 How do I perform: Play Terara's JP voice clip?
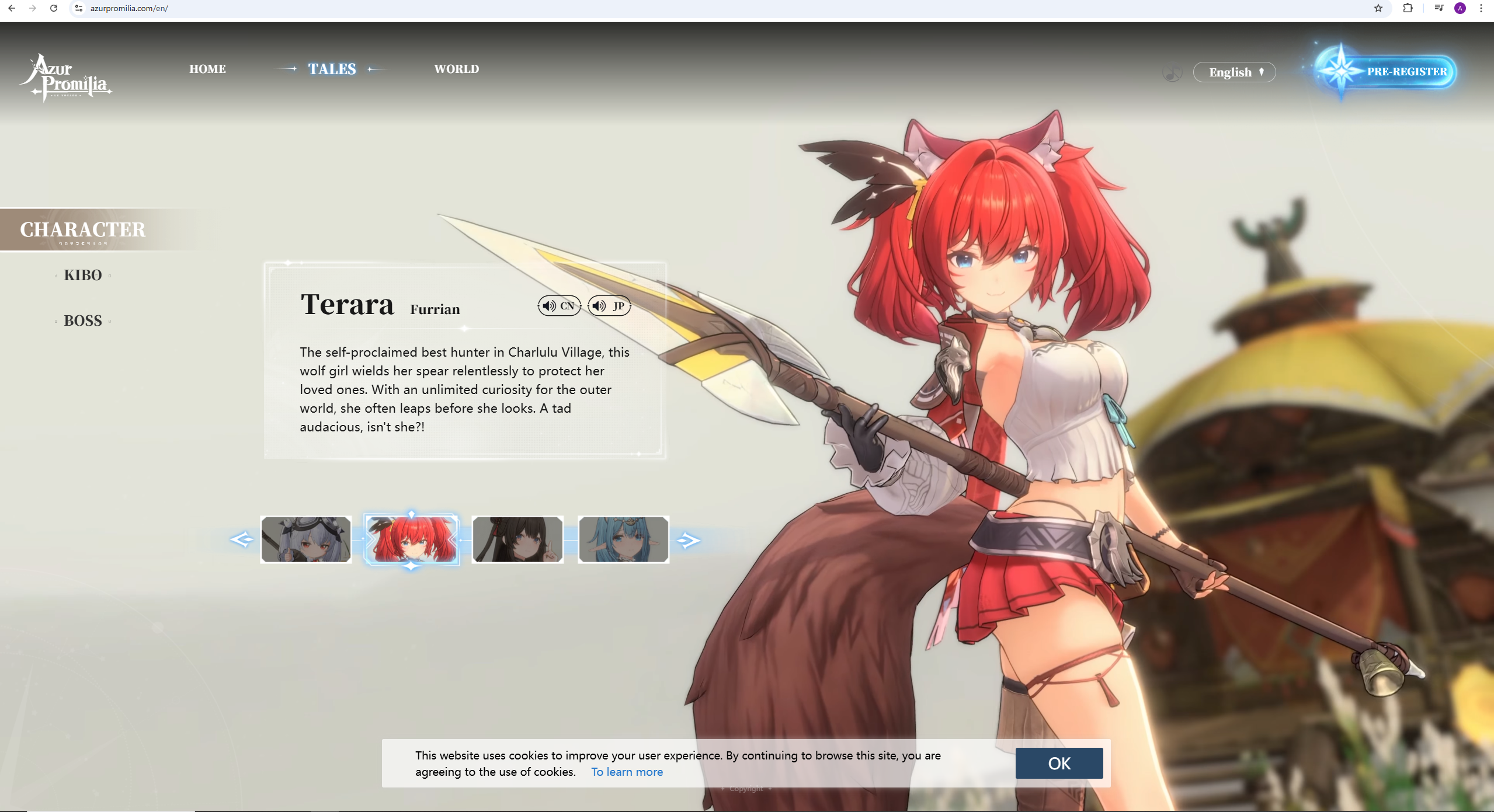[609, 306]
